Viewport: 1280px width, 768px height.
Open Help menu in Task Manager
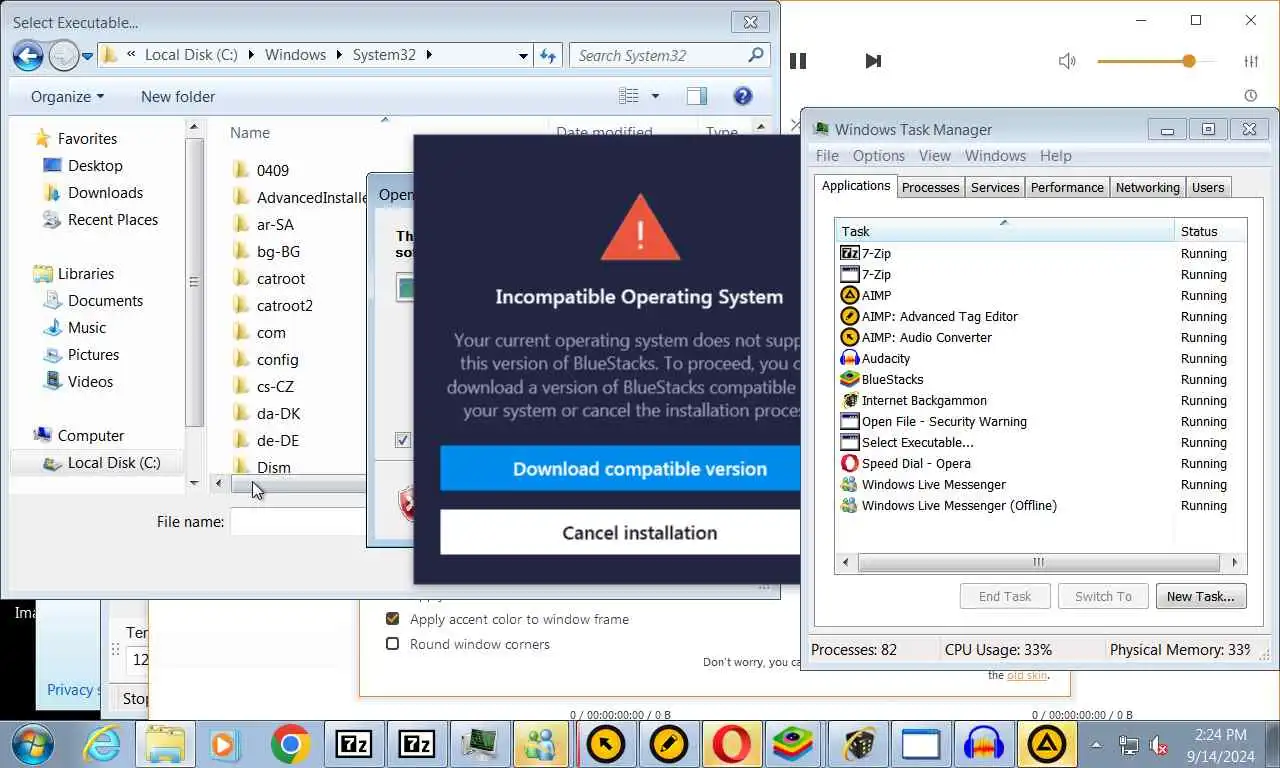pos(1055,156)
